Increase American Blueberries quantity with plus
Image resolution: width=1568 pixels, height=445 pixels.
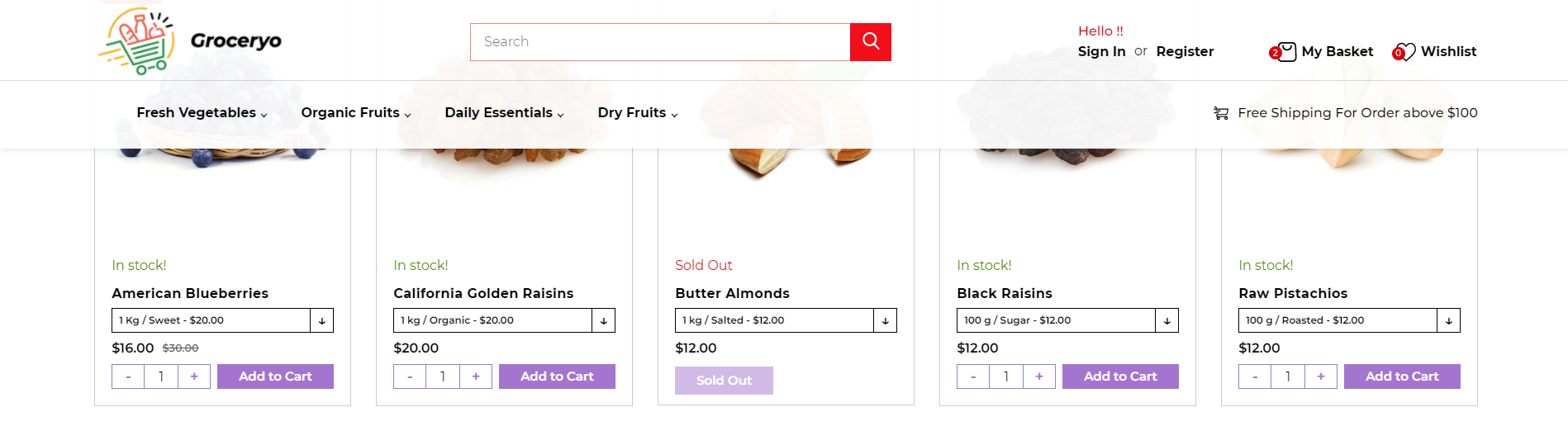tap(194, 376)
